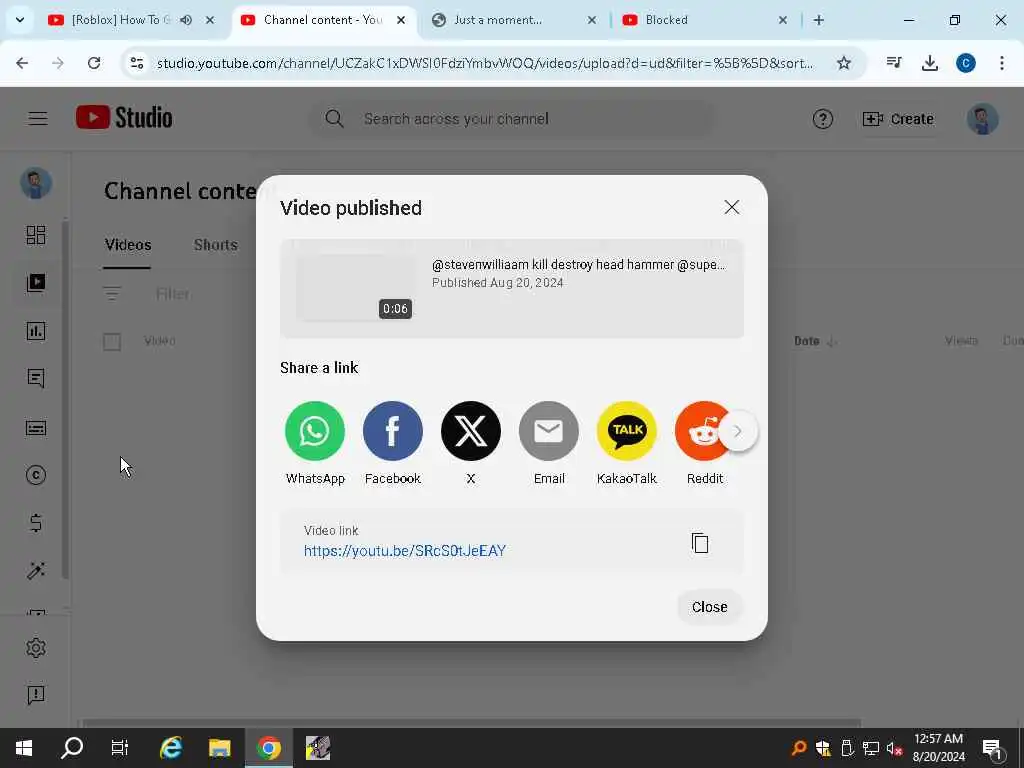Viewport: 1024px width, 768px height.
Task: Open Comments in the sidebar
Action: pos(36,379)
